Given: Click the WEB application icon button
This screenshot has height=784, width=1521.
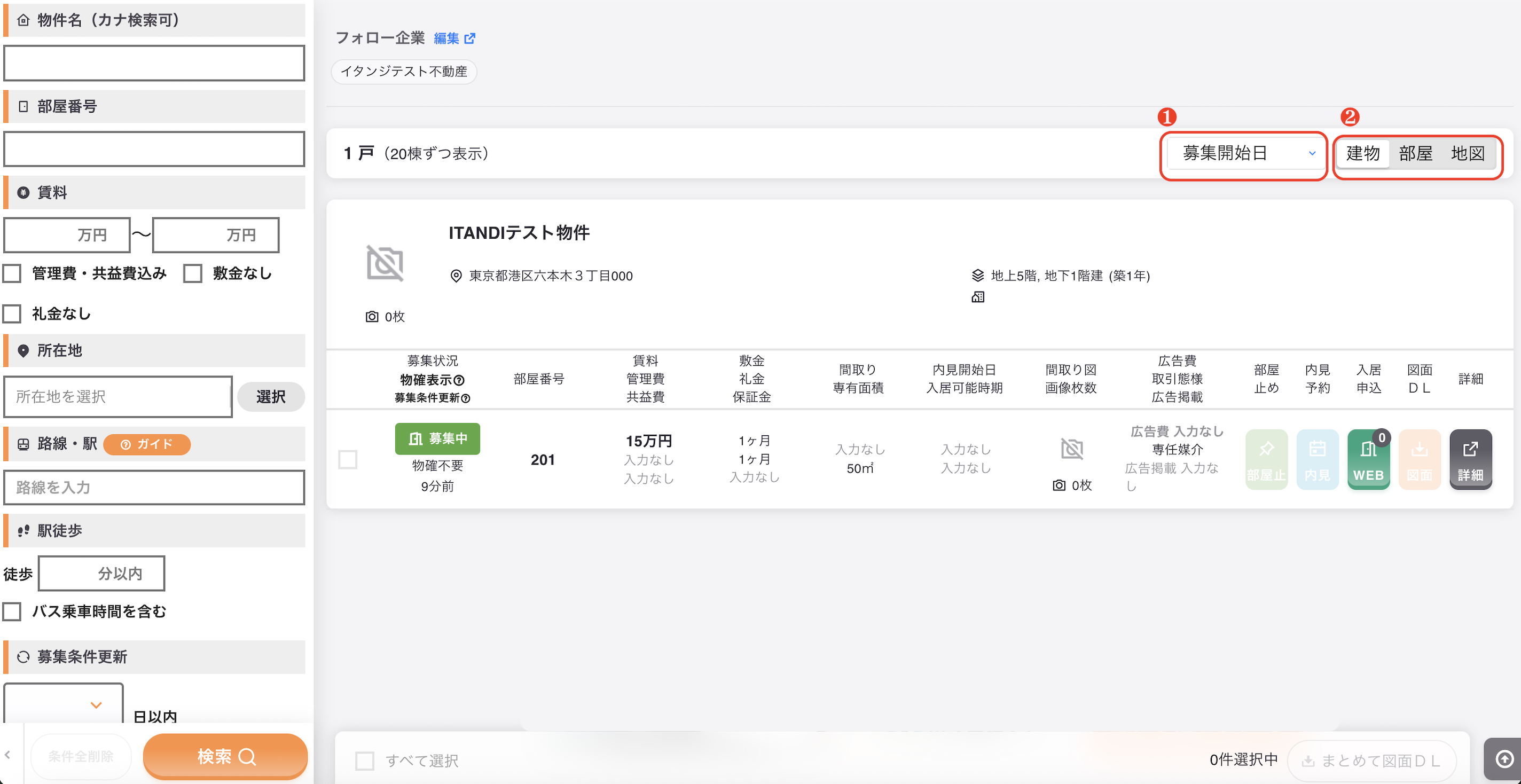Looking at the screenshot, I should coord(1368,459).
